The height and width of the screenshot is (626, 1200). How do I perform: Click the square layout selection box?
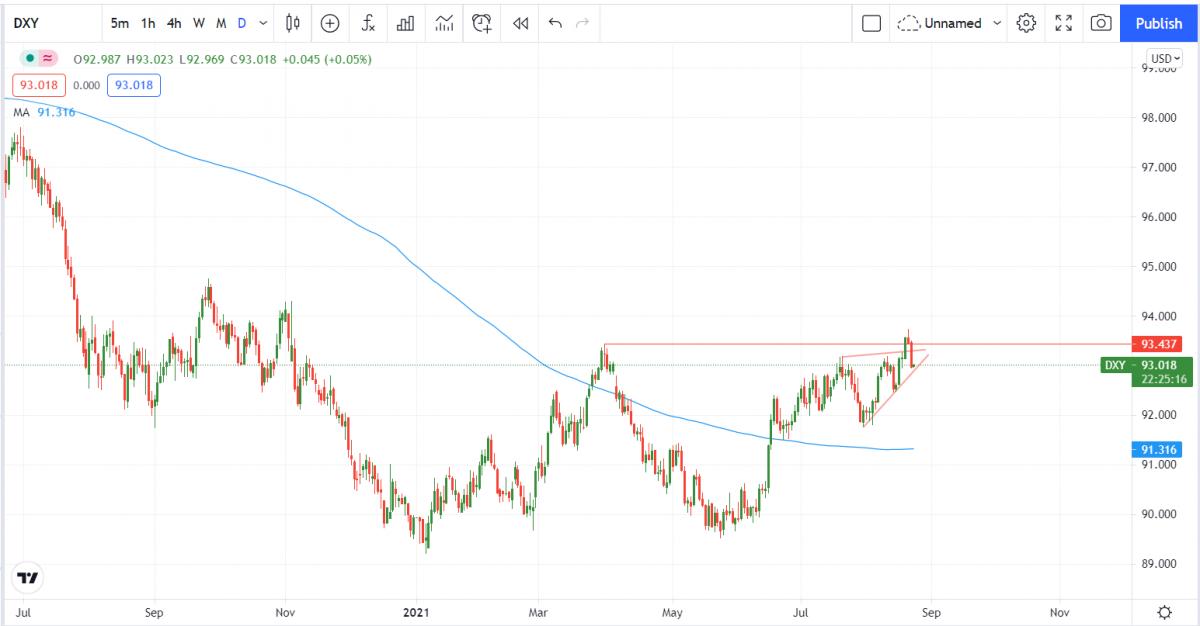871,23
